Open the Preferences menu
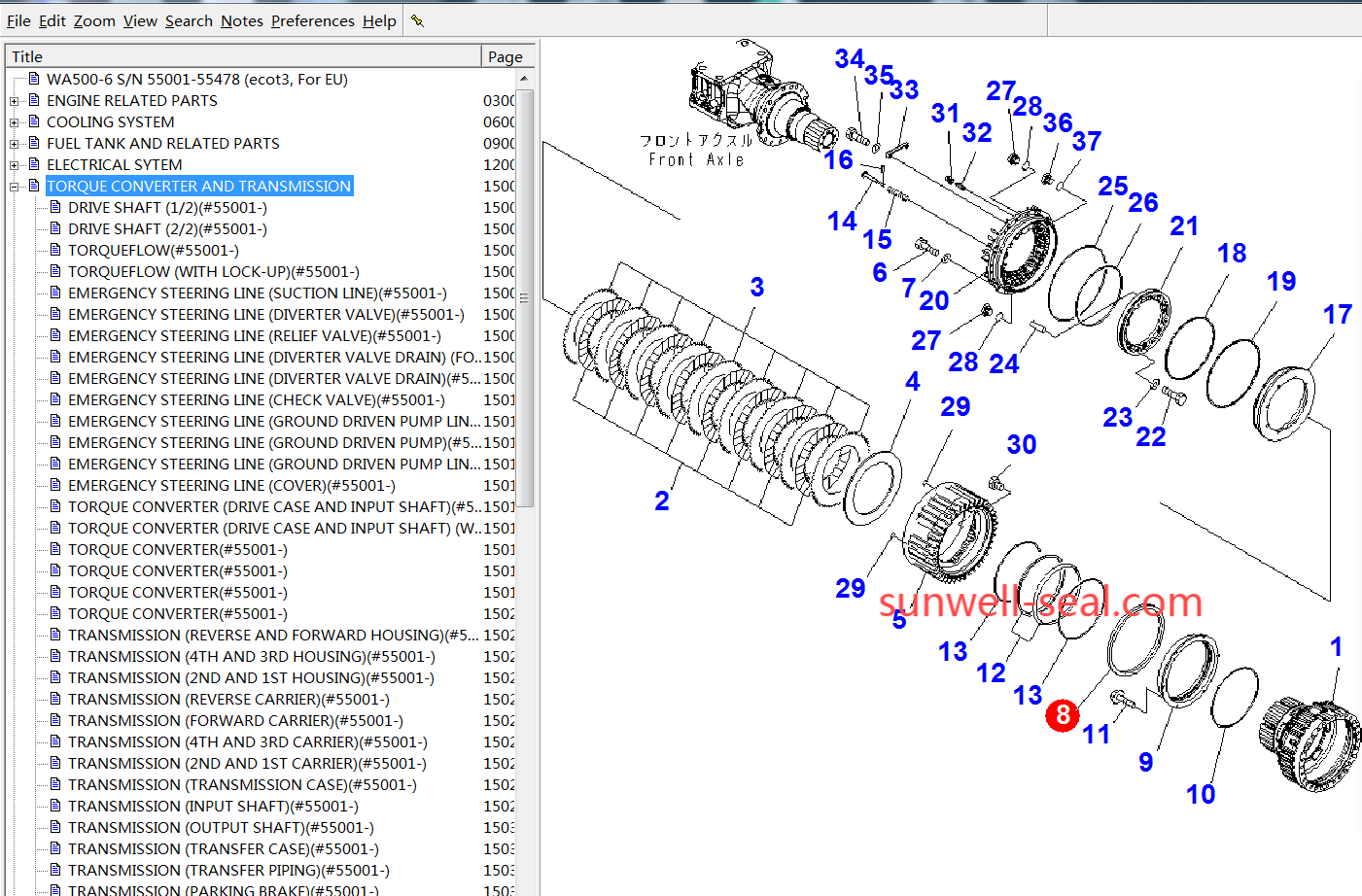Screen dimensions: 1362x896 [x=313, y=20]
